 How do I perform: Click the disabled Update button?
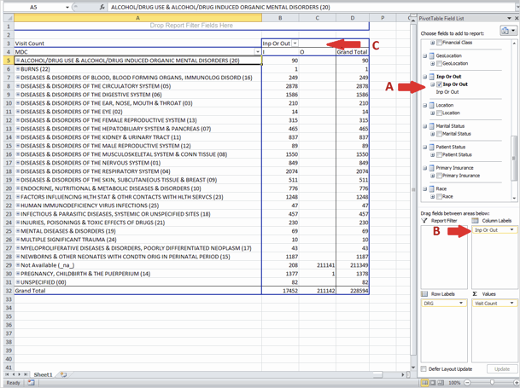tap(502, 369)
